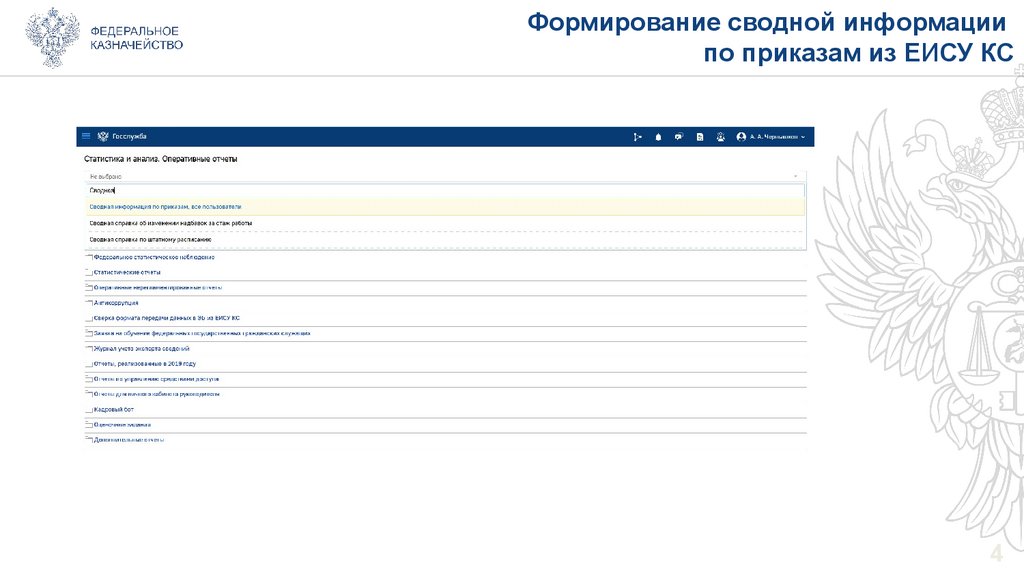The height and width of the screenshot is (576, 1024).
Task: Open the chat messages icon
Action: [x=679, y=137]
